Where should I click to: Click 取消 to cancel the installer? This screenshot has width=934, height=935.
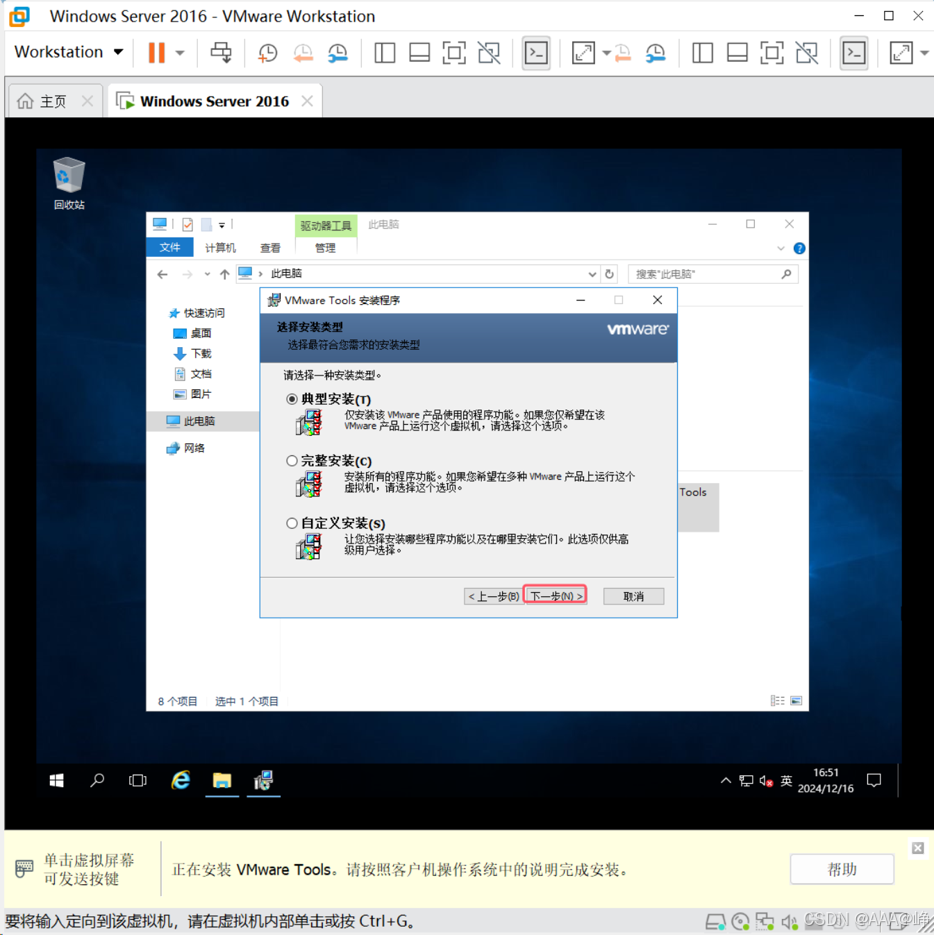click(x=633, y=596)
